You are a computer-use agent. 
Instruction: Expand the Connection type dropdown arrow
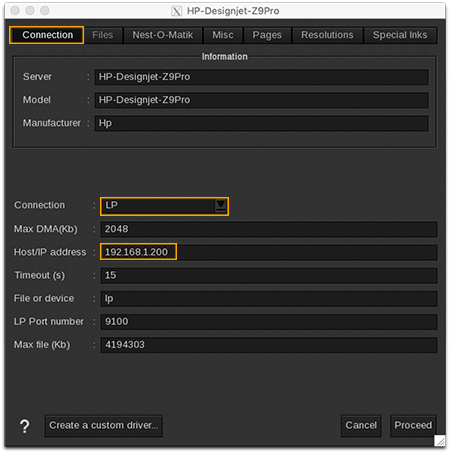point(221,206)
